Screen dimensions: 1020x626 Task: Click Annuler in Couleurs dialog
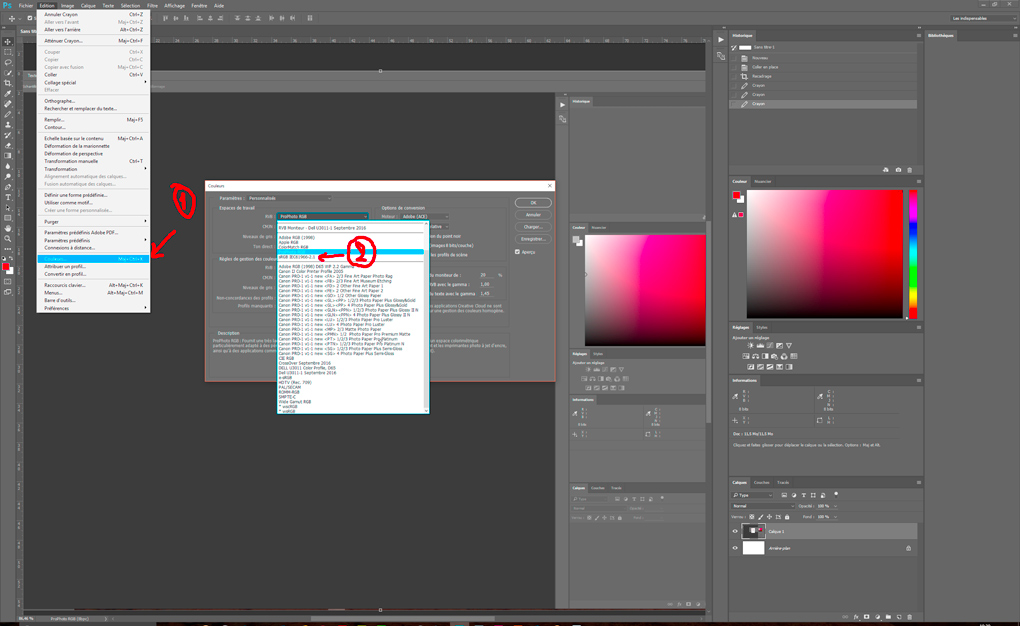(533, 215)
